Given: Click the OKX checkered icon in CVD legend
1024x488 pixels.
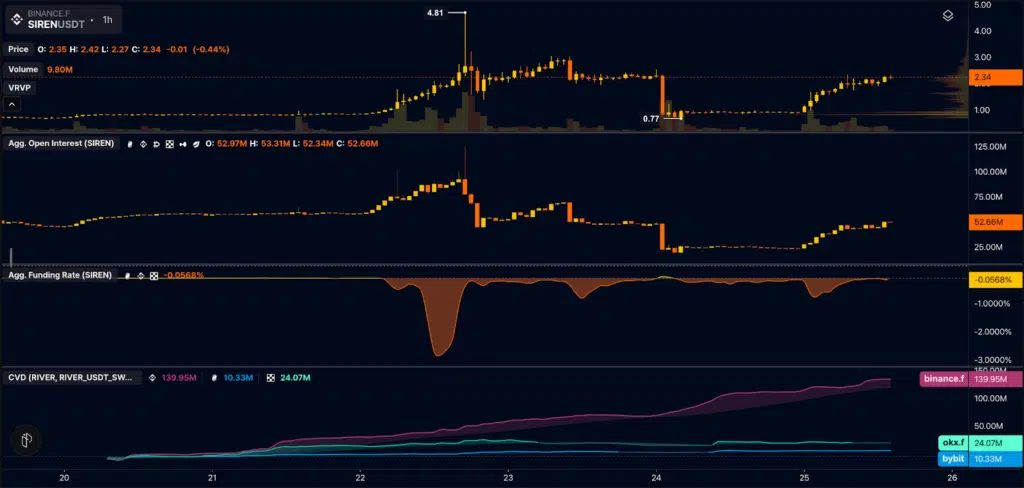Looking at the screenshot, I should [270, 378].
